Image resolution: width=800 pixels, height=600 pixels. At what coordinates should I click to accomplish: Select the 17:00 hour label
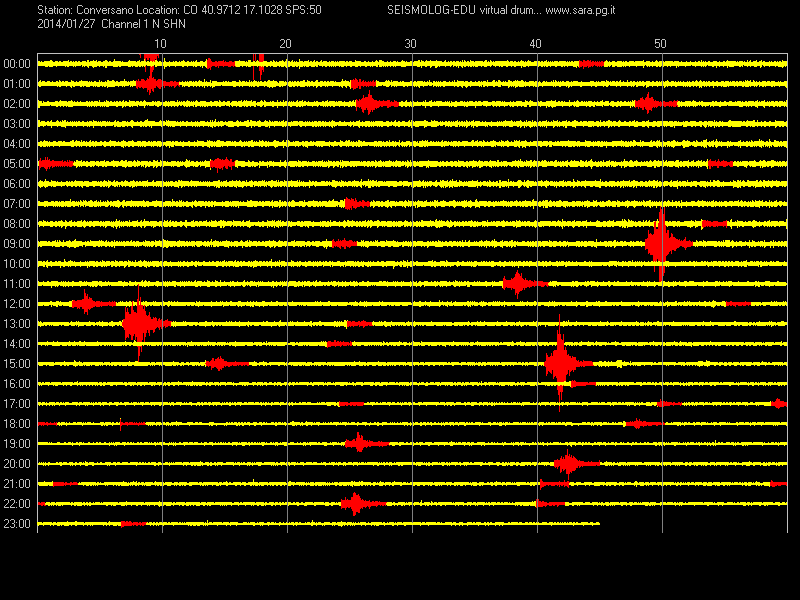click(x=17, y=404)
